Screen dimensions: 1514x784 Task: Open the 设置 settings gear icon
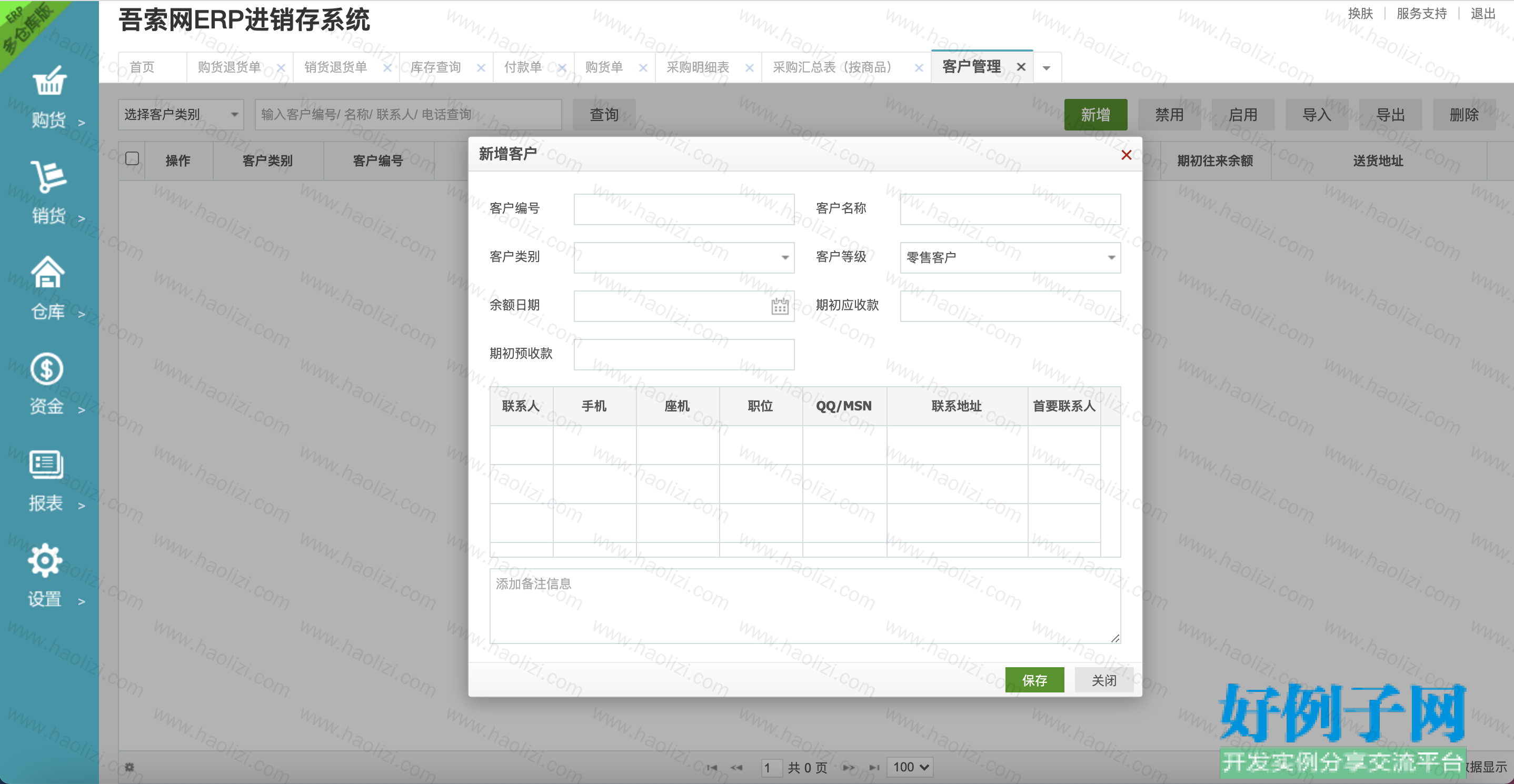45,560
